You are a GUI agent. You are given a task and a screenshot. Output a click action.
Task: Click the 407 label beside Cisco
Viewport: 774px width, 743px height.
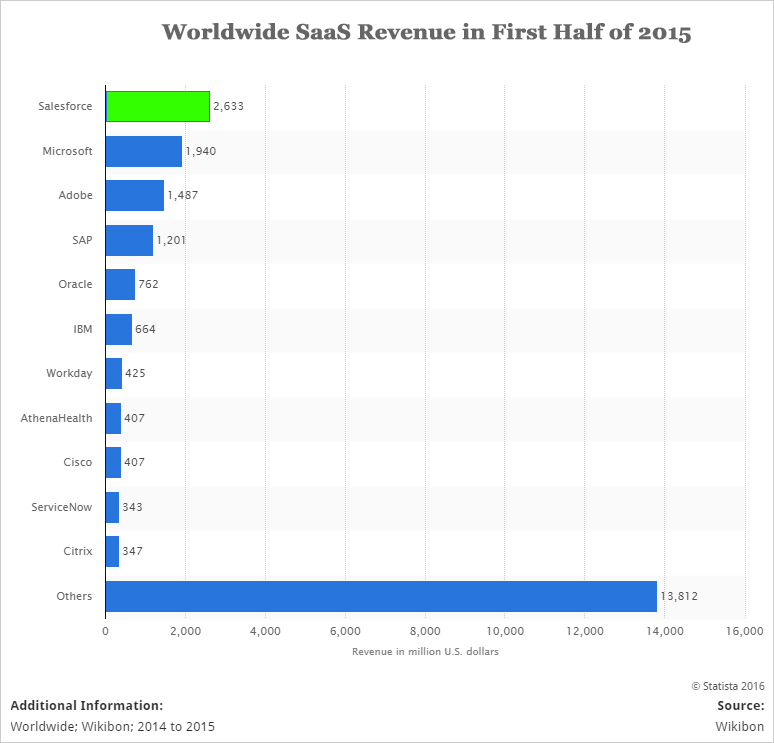[134, 463]
